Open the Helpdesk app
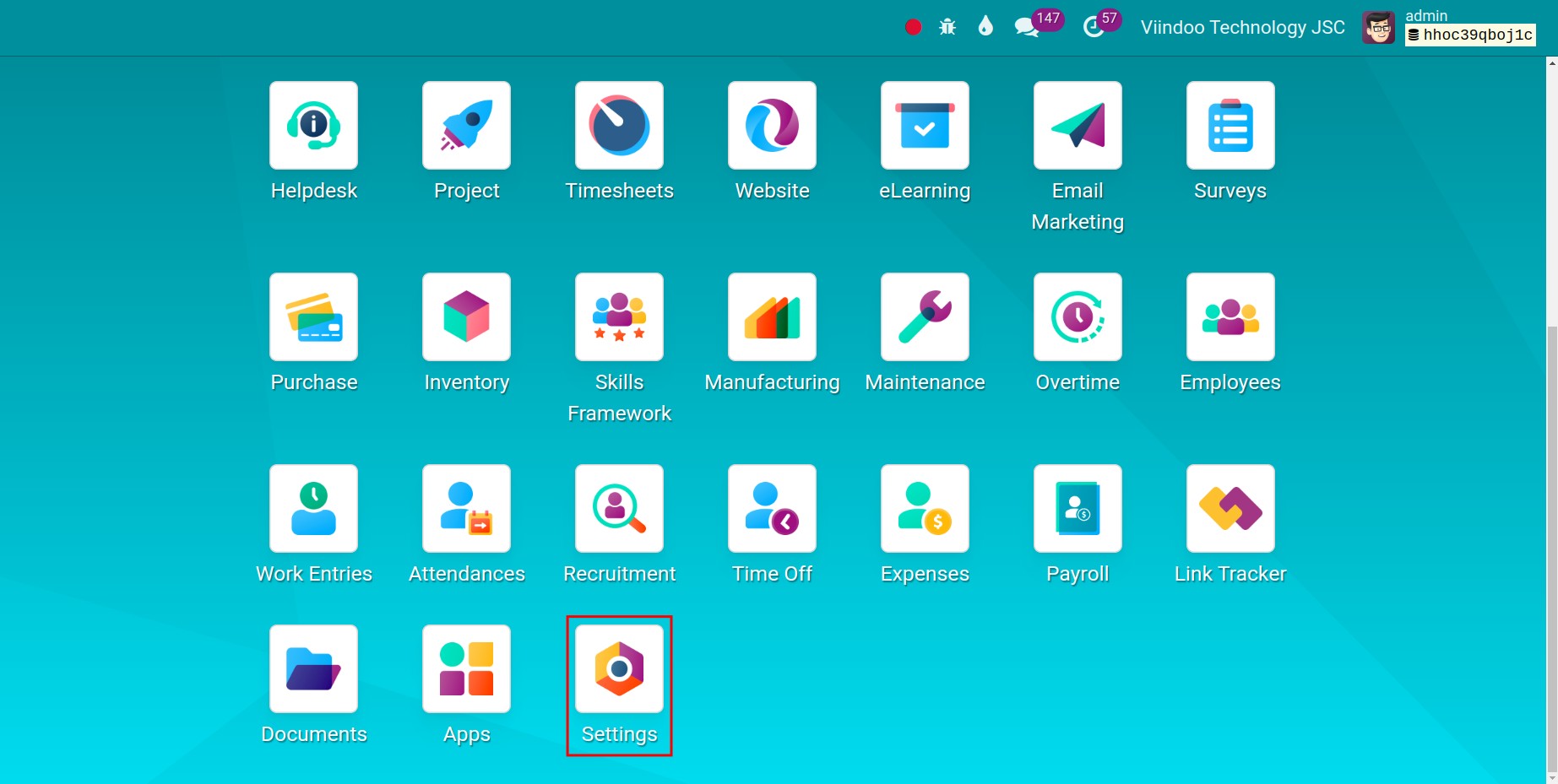This screenshot has width=1558, height=784. [313, 126]
